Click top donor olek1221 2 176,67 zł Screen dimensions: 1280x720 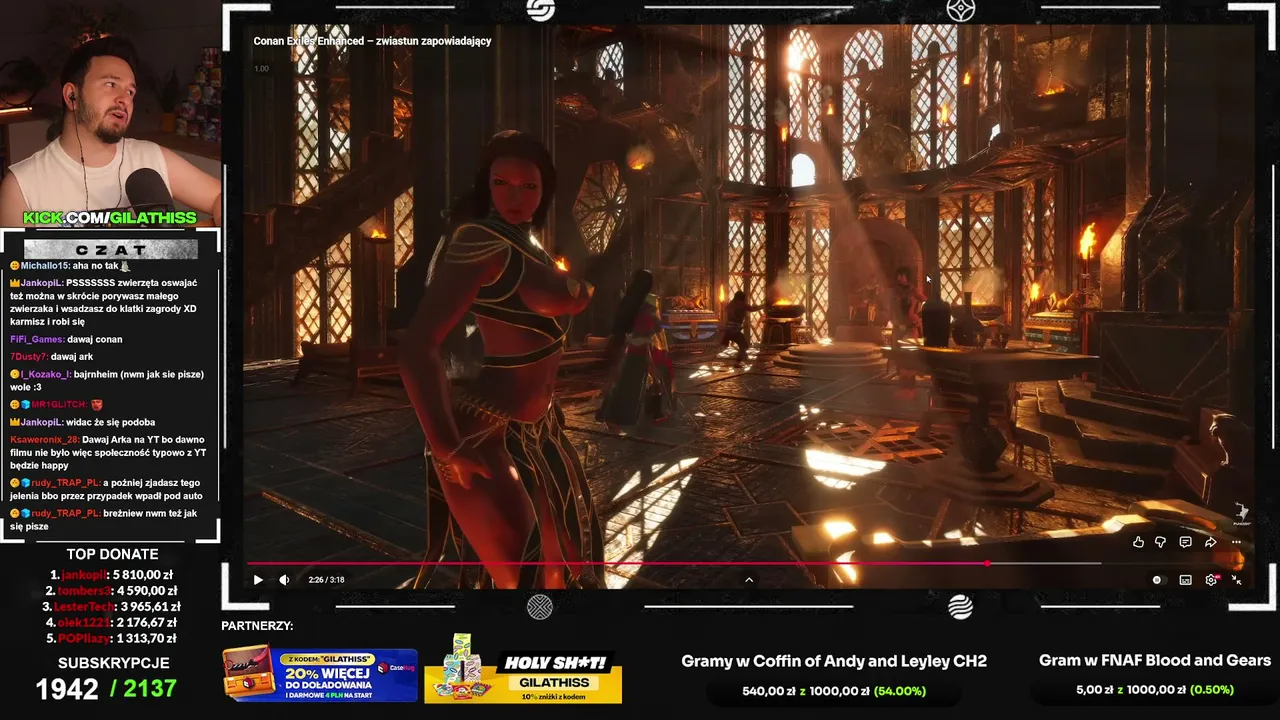coord(111,623)
